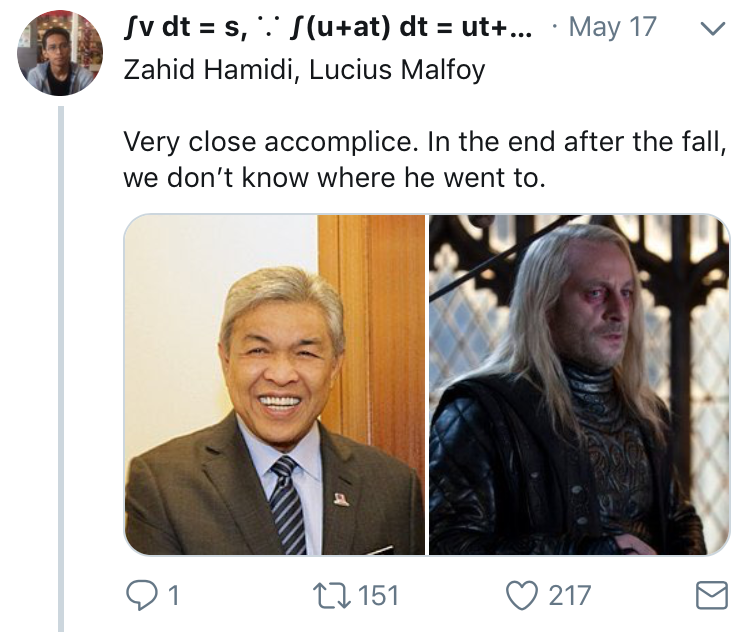The image size is (749, 632).
Task: Click the 'Zahid Hamidi, Lucius Malfoy' text line
Action: point(304,70)
